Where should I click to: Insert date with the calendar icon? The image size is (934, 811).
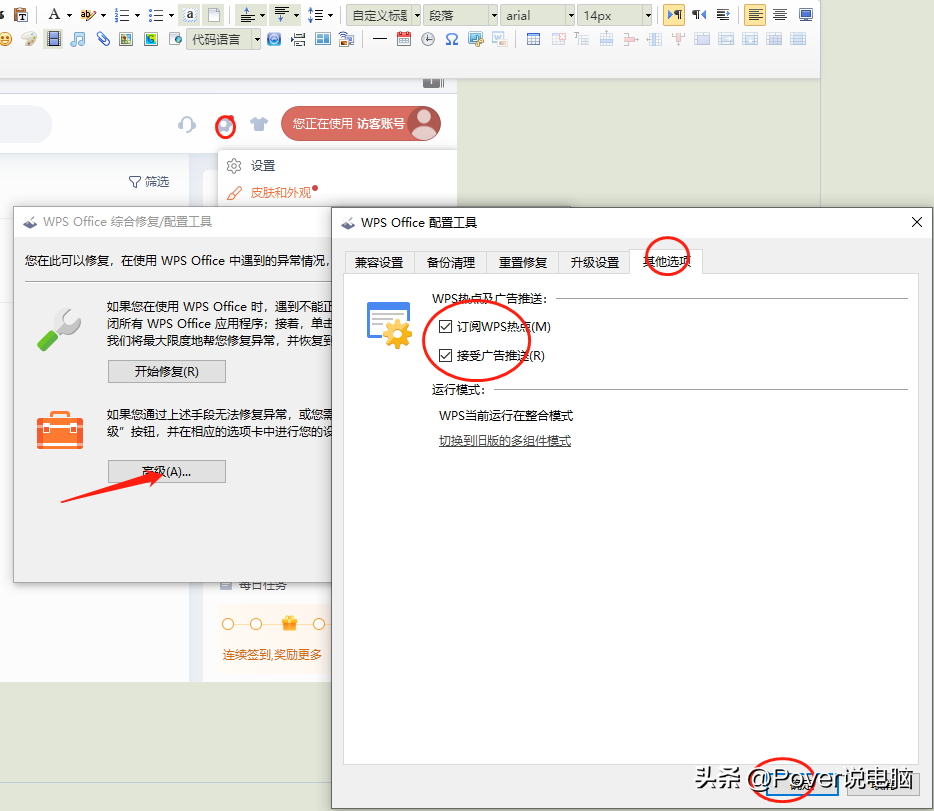coord(404,39)
